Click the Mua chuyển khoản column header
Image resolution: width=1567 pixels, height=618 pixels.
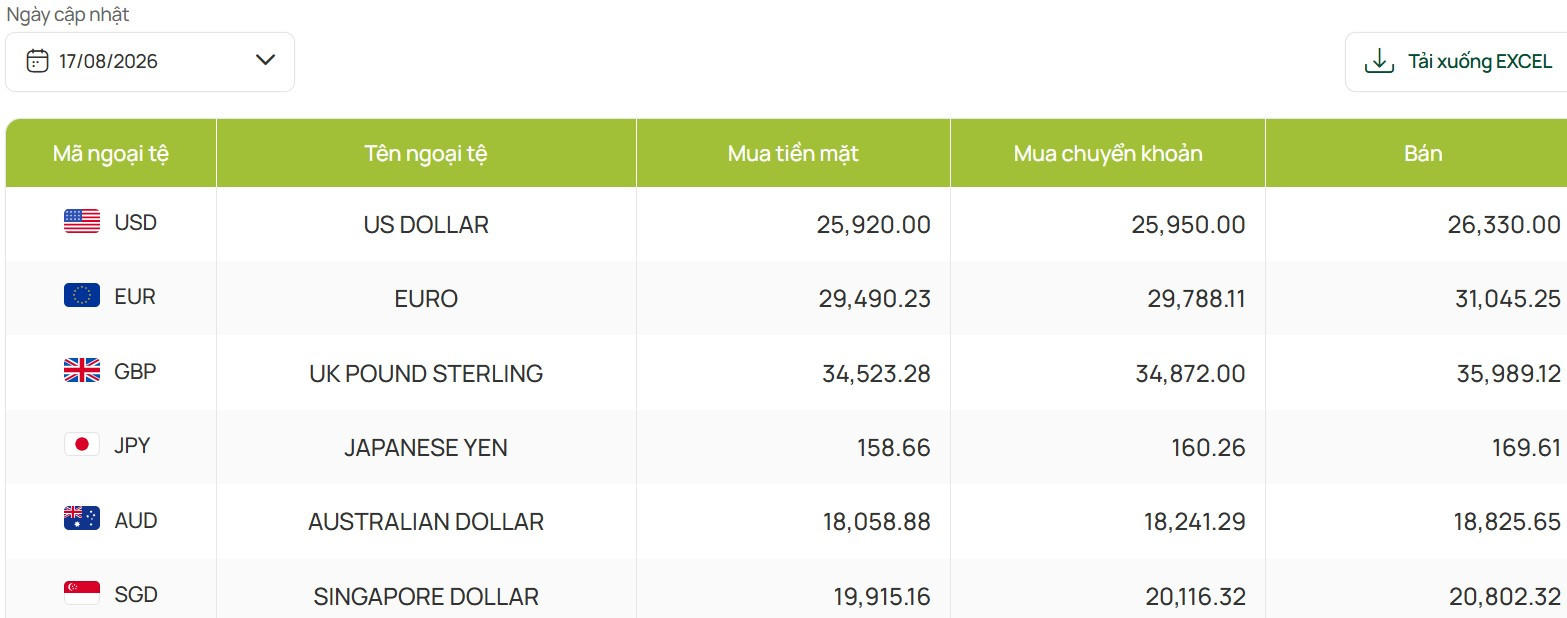(x=1108, y=153)
